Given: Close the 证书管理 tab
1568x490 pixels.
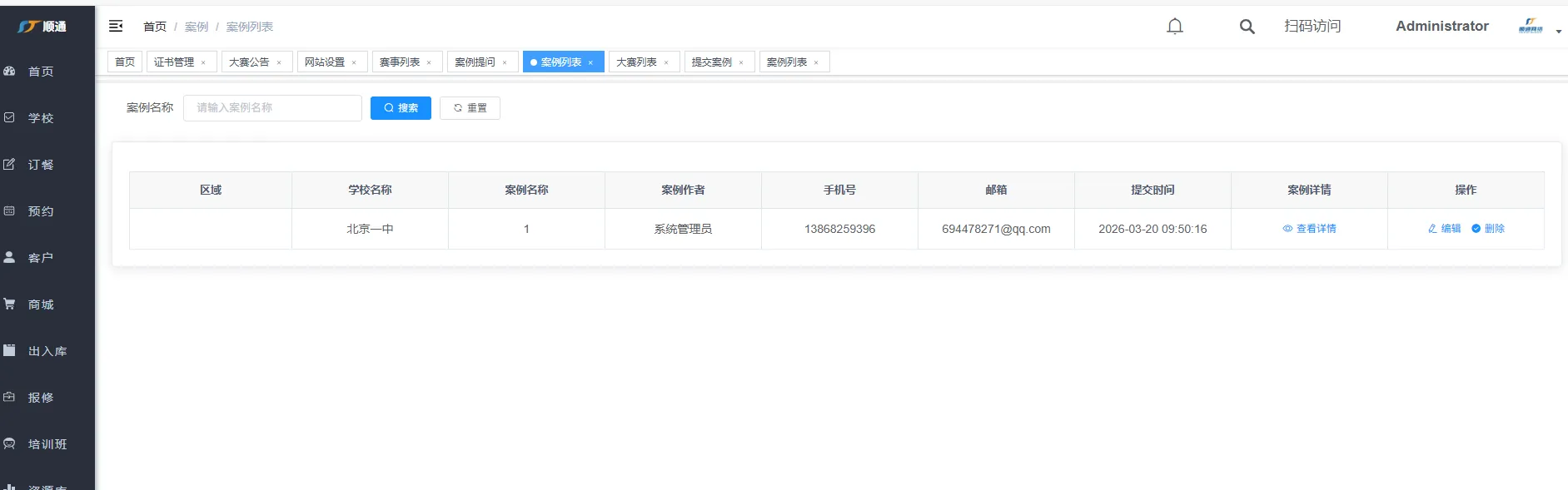Looking at the screenshot, I should point(203,63).
